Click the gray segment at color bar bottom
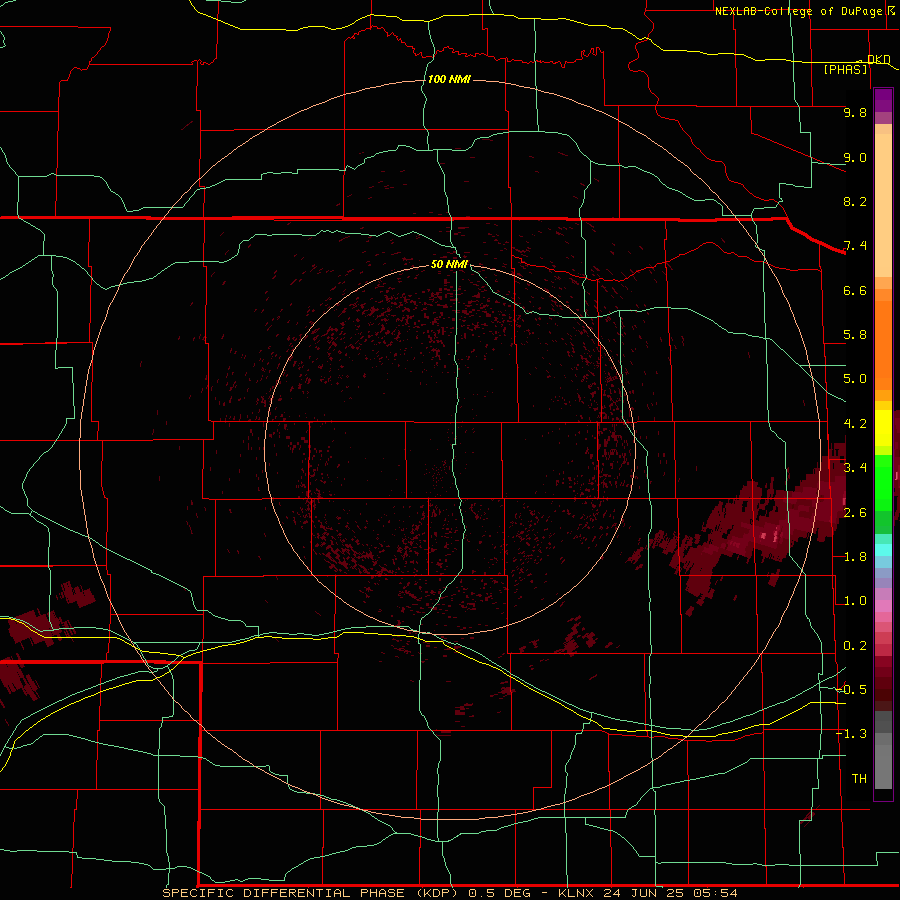900x900 pixels. coord(883,766)
